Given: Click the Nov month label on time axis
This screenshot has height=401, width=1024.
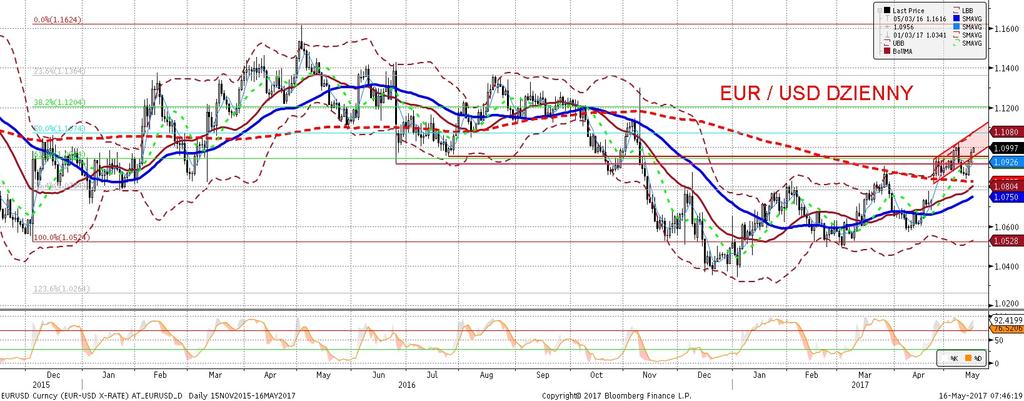Looking at the screenshot, I should (648, 376).
